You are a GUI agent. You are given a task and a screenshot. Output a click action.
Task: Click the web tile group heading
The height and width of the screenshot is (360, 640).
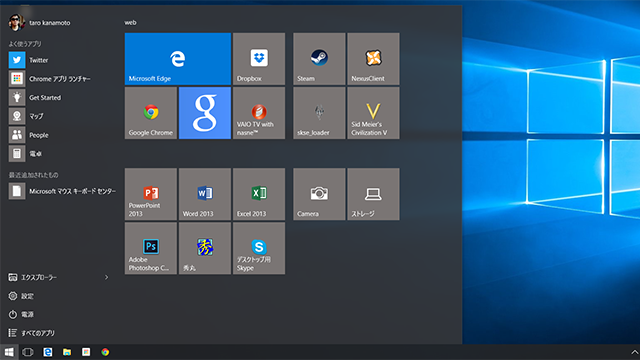click(x=131, y=22)
